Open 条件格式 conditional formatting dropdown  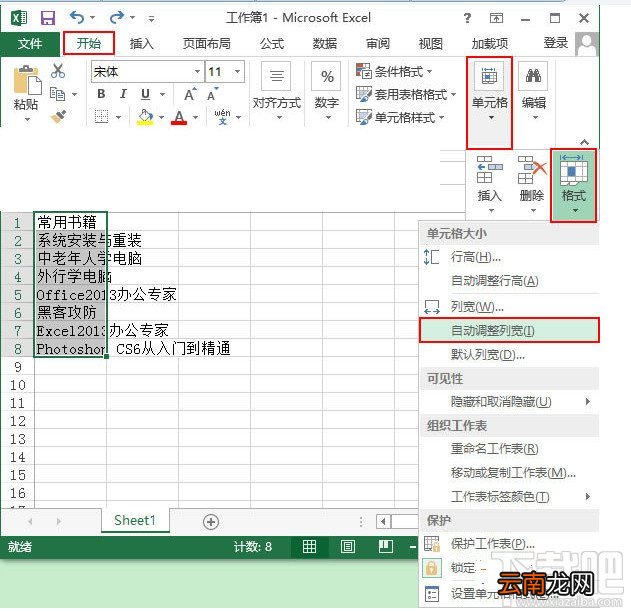click(x=394, y=72)
